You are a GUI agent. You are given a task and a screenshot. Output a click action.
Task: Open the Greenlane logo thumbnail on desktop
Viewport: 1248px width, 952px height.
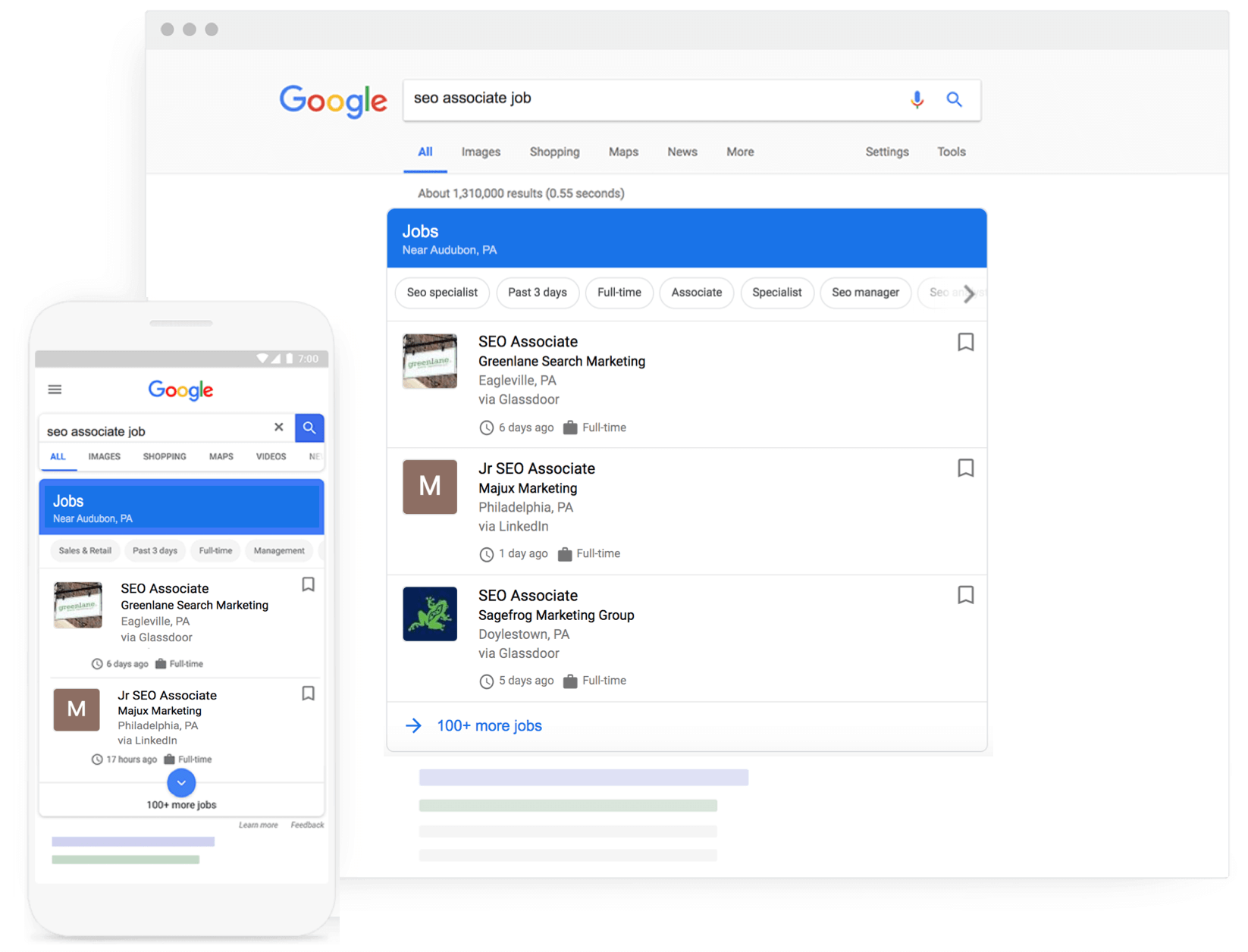(430, 361)
